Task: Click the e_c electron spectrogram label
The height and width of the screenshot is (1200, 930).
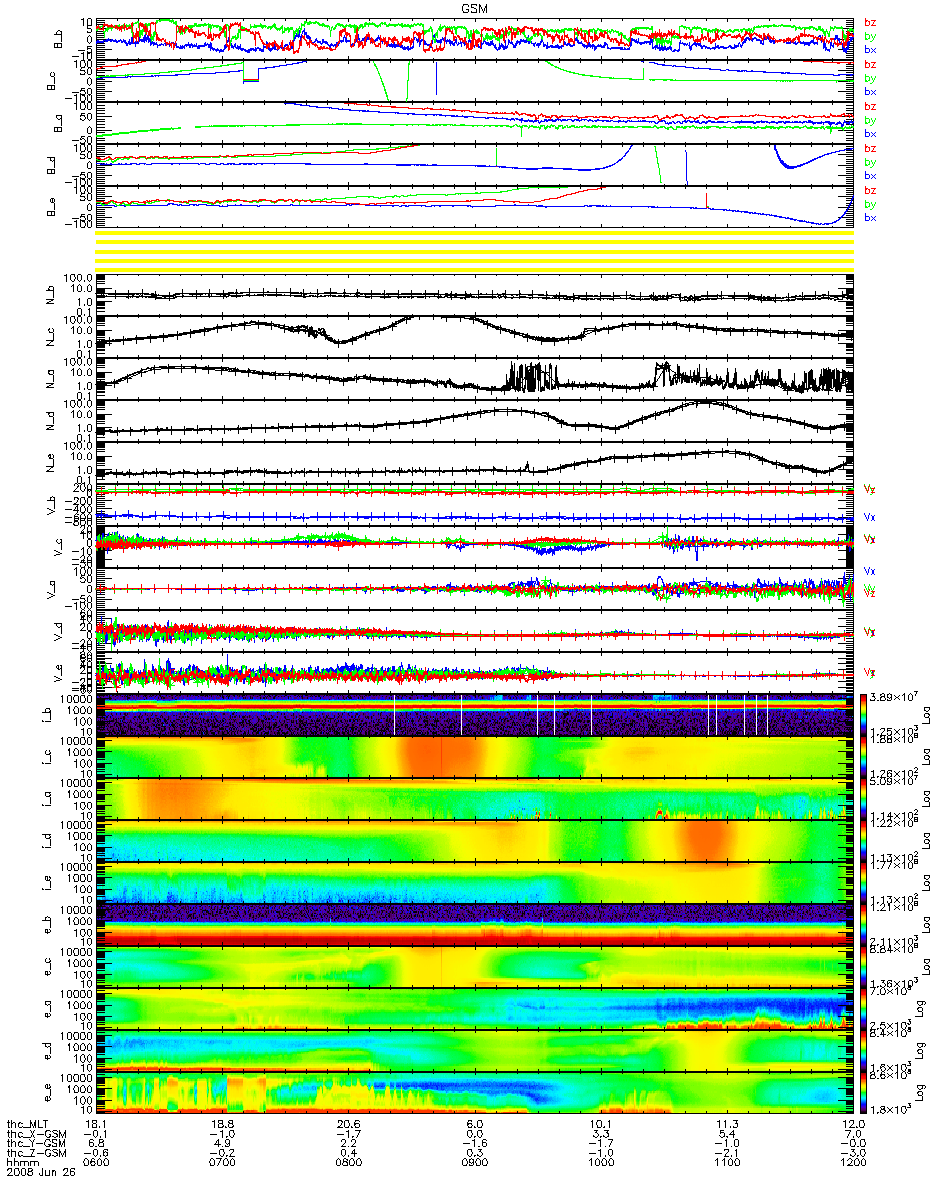Action: coord(50,967)
